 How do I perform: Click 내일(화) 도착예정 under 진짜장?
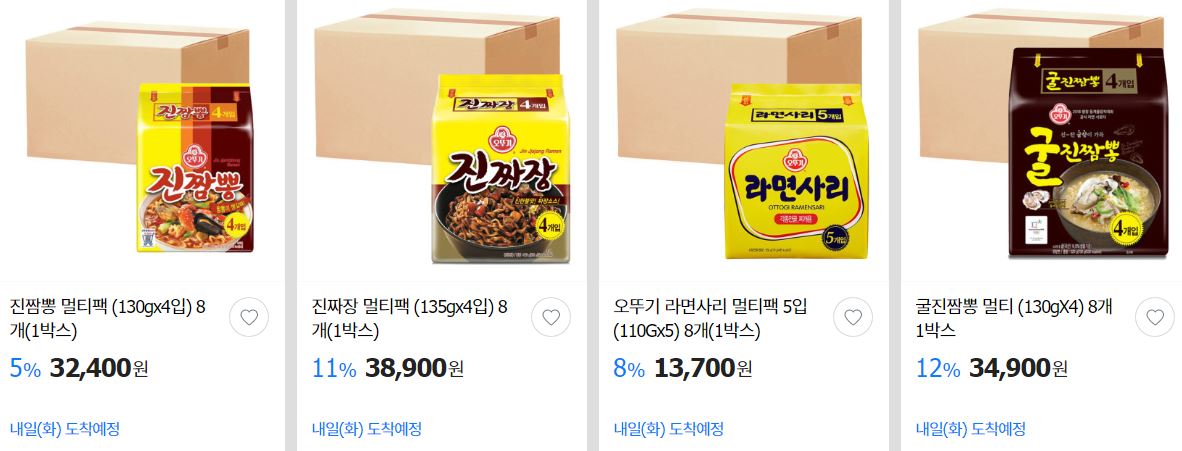click(367, 429)
